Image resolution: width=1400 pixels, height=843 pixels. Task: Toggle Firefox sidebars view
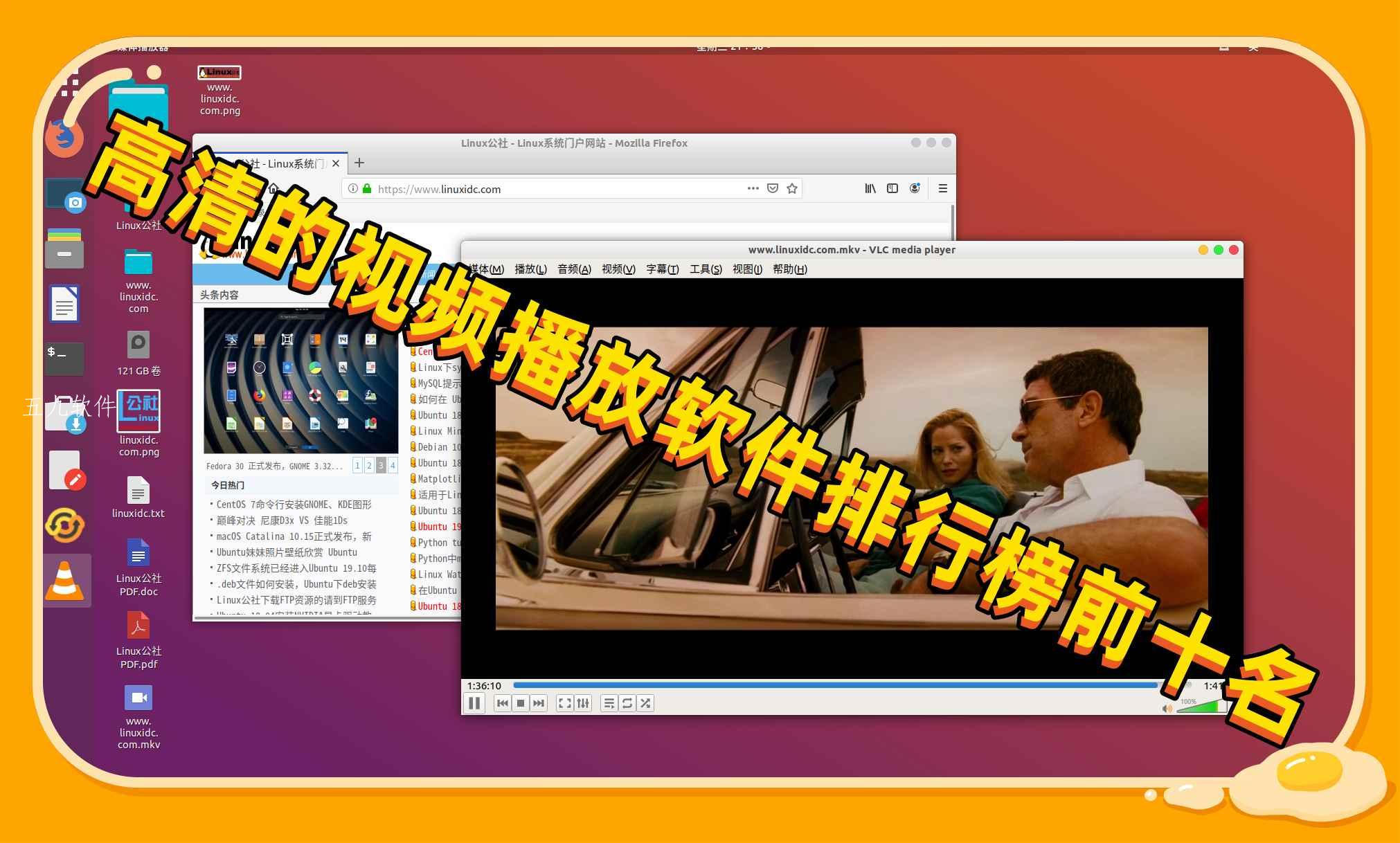892,188
